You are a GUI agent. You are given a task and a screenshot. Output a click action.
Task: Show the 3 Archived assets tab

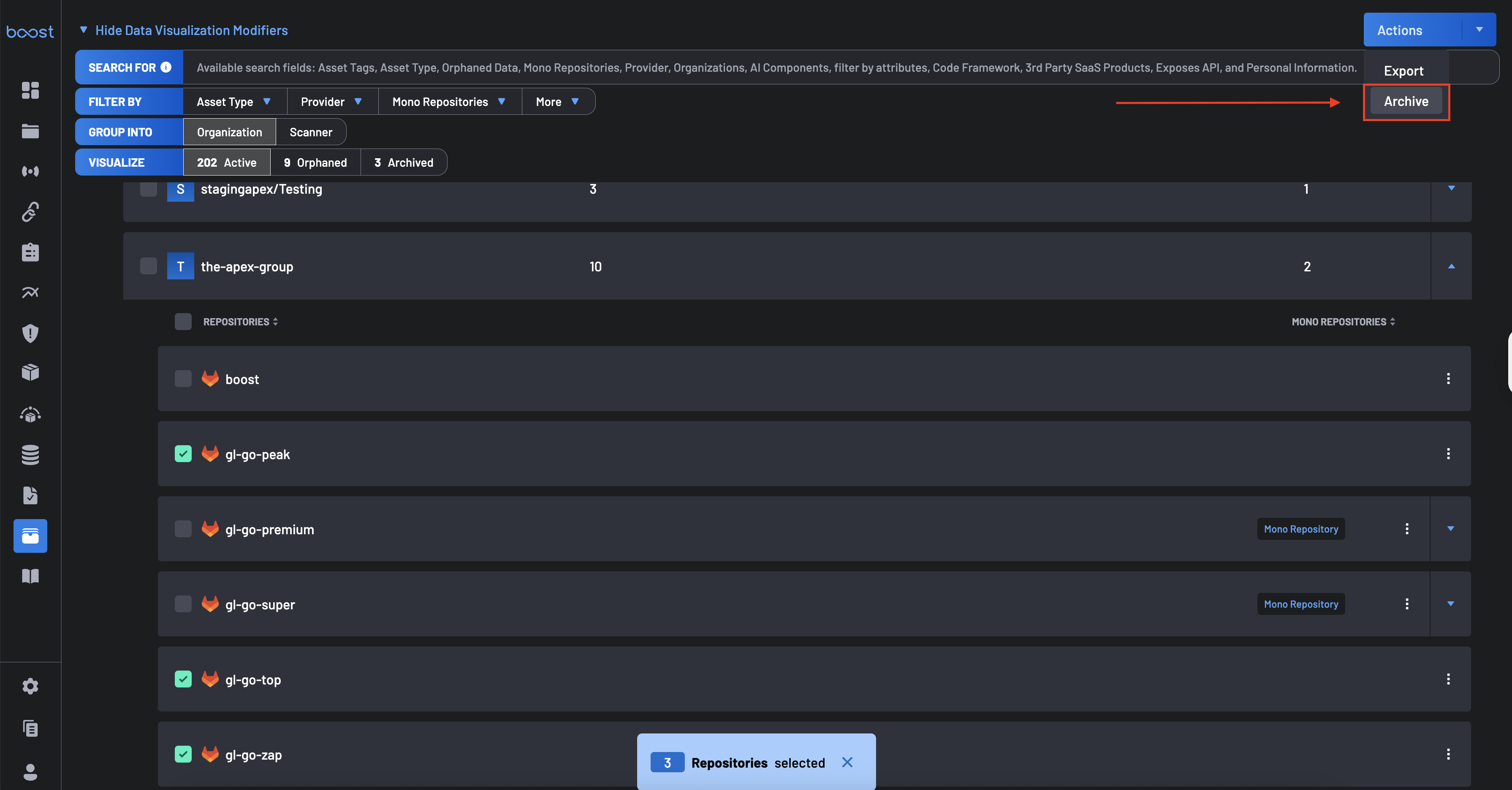point(404,162)
